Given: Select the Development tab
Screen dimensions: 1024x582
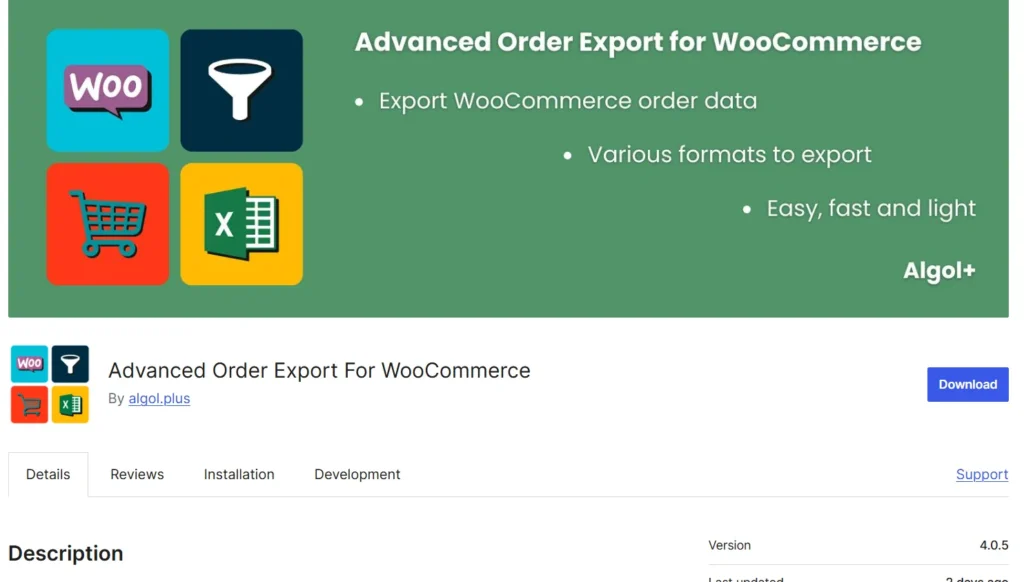Looking at the screenshot, I should [357, 474].
